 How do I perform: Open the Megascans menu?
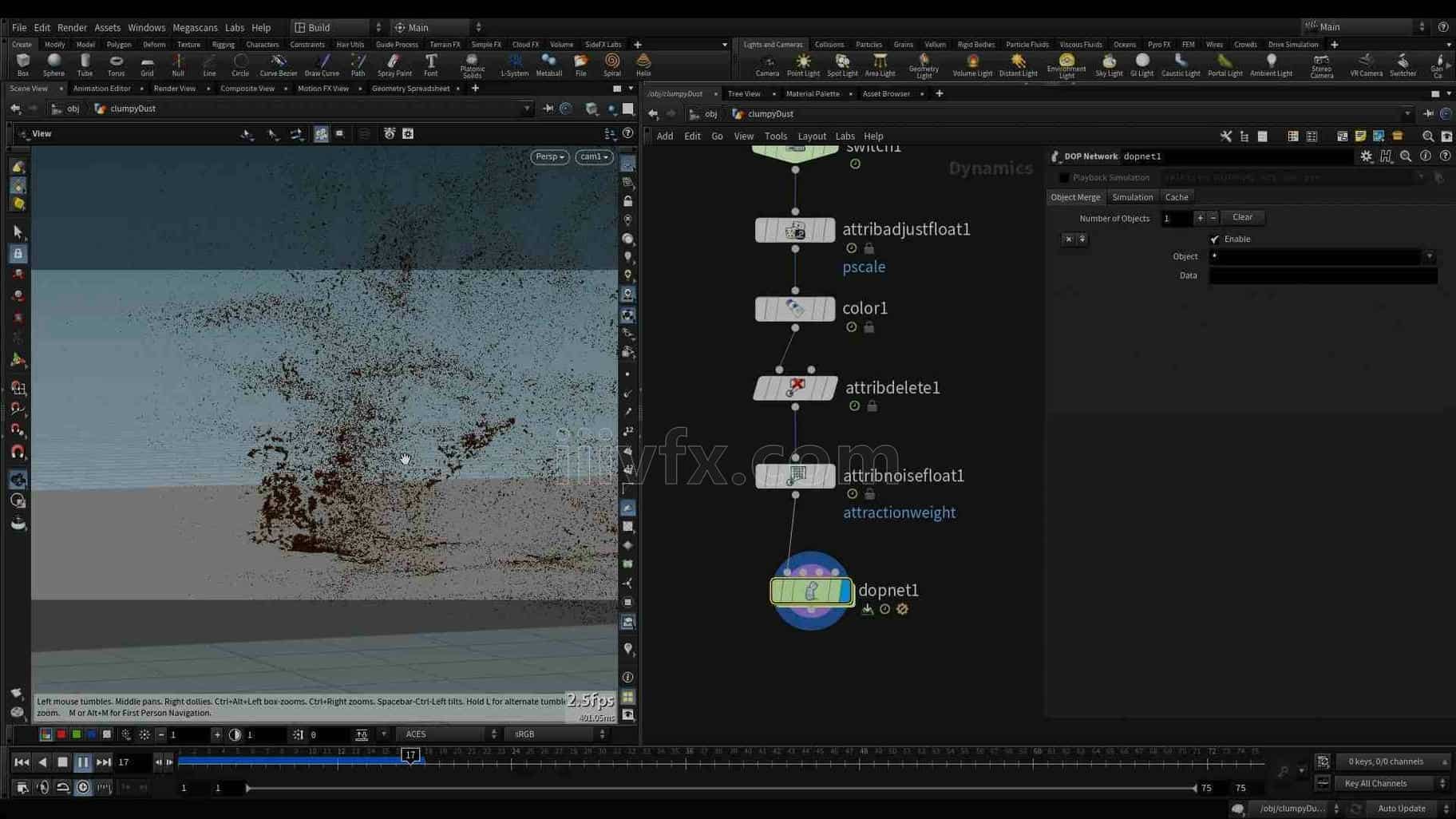pos(195,27)
